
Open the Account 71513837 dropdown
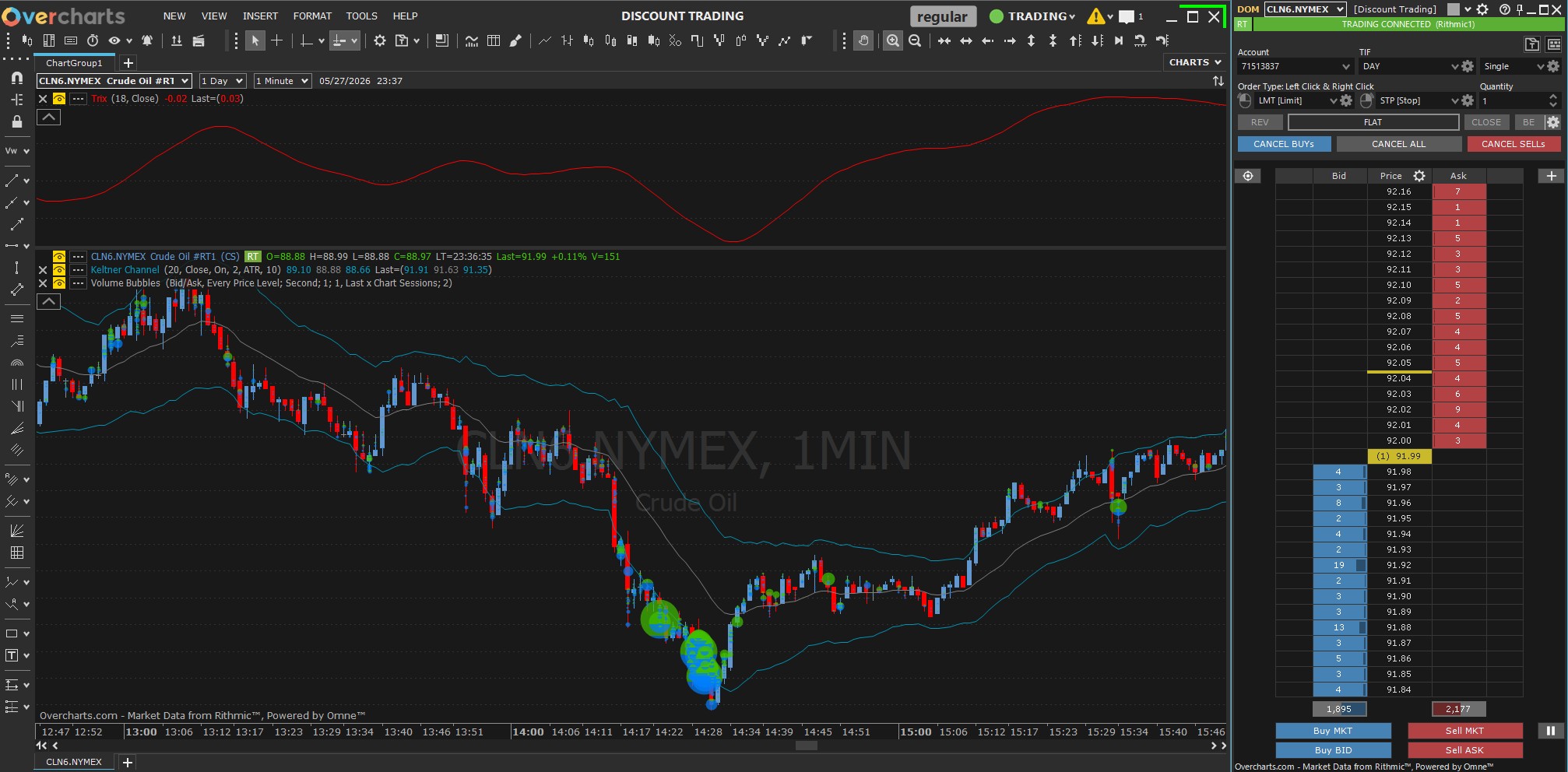[x=1296, y=67]
